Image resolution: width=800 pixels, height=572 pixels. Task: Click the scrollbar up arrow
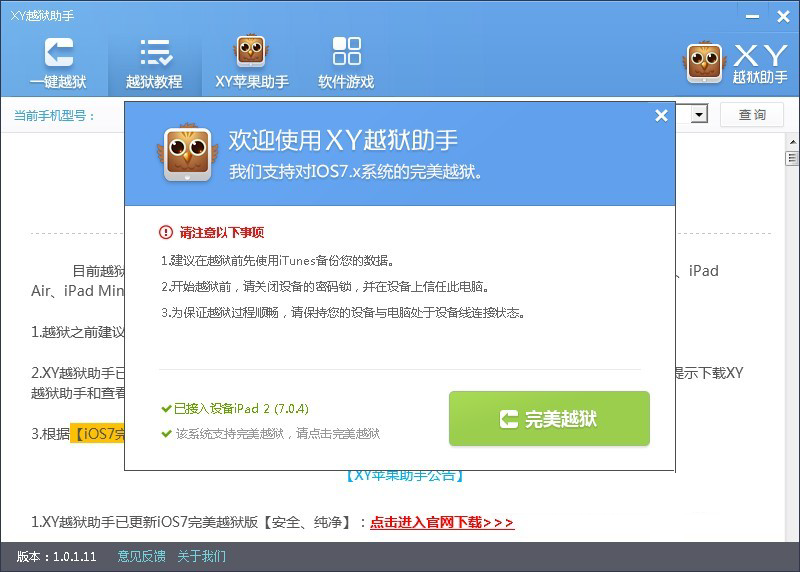792,141
